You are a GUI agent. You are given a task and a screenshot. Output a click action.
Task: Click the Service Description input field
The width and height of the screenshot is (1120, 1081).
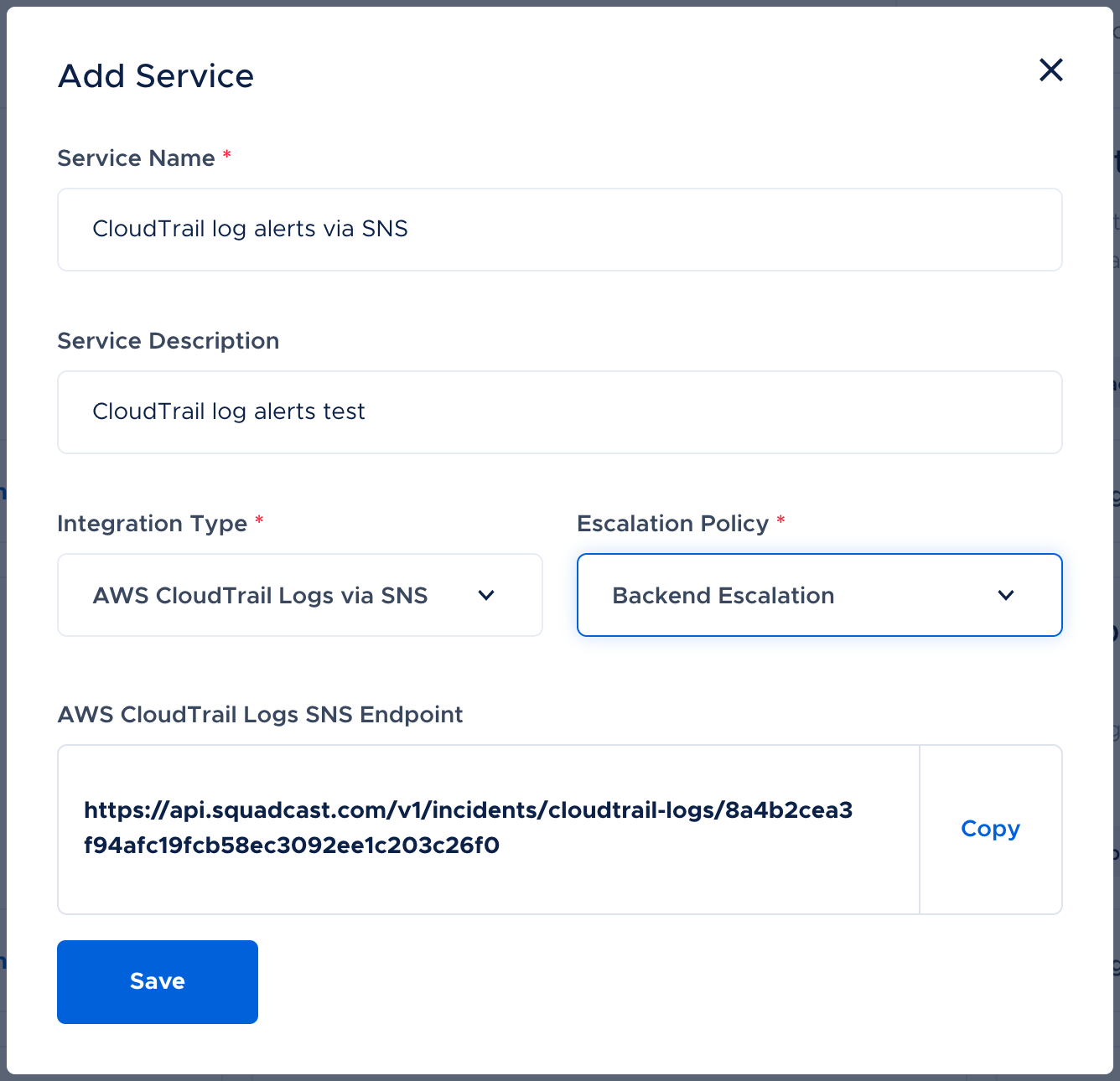click(x=560, y=412)
